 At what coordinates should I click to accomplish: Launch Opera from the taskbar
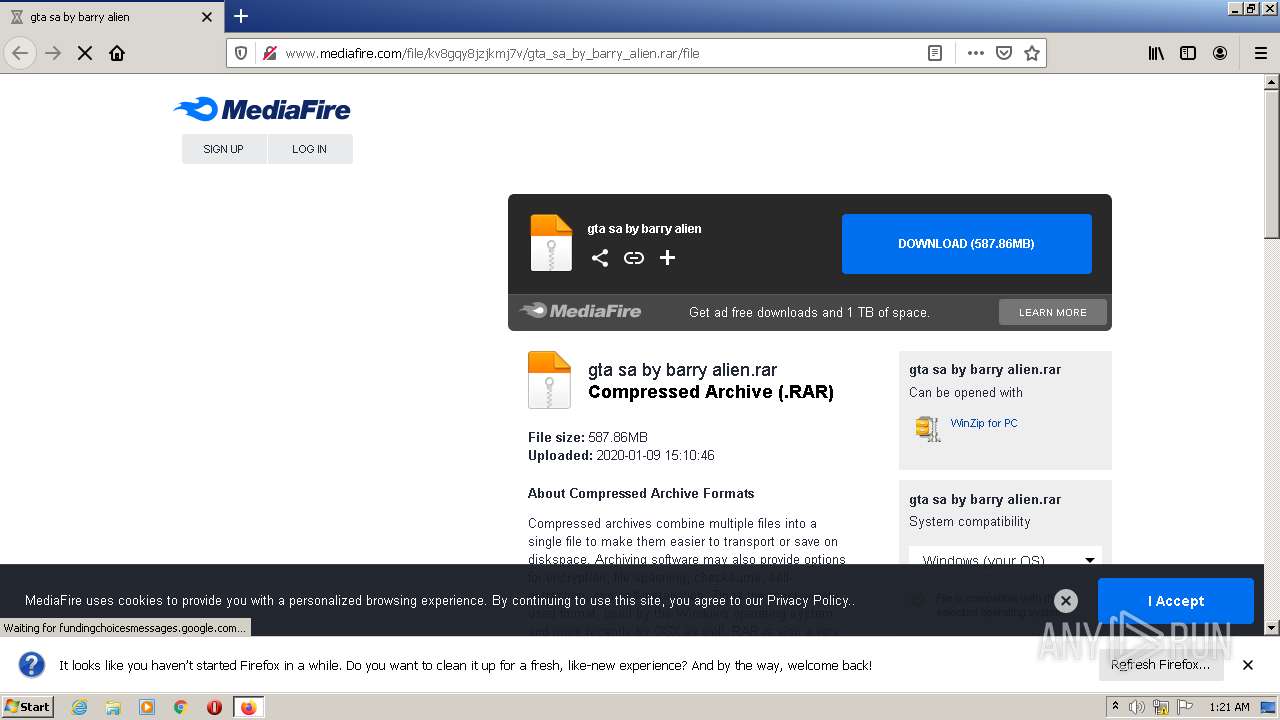(x=214, y=707)
